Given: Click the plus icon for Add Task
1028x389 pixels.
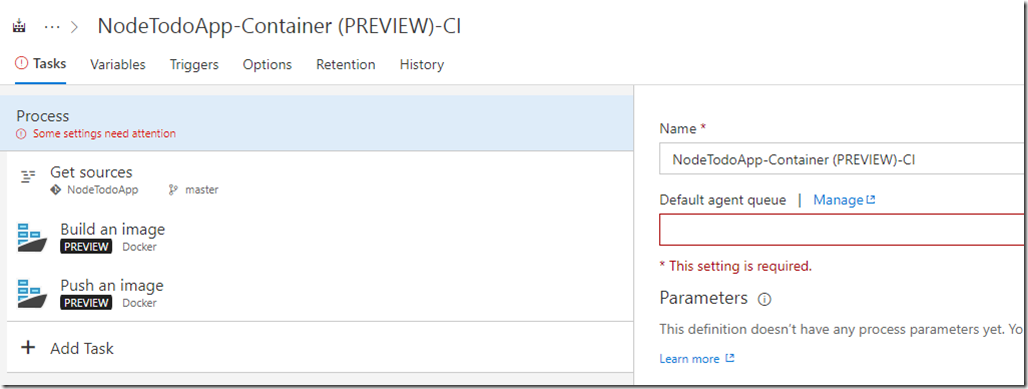Looking at the screenshot, I should click(28, 347).
